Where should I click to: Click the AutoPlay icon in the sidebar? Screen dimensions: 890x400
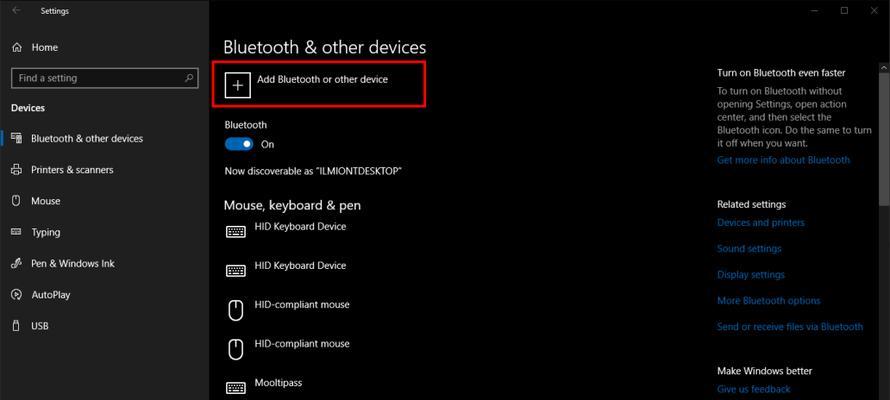tap(16, 294)
